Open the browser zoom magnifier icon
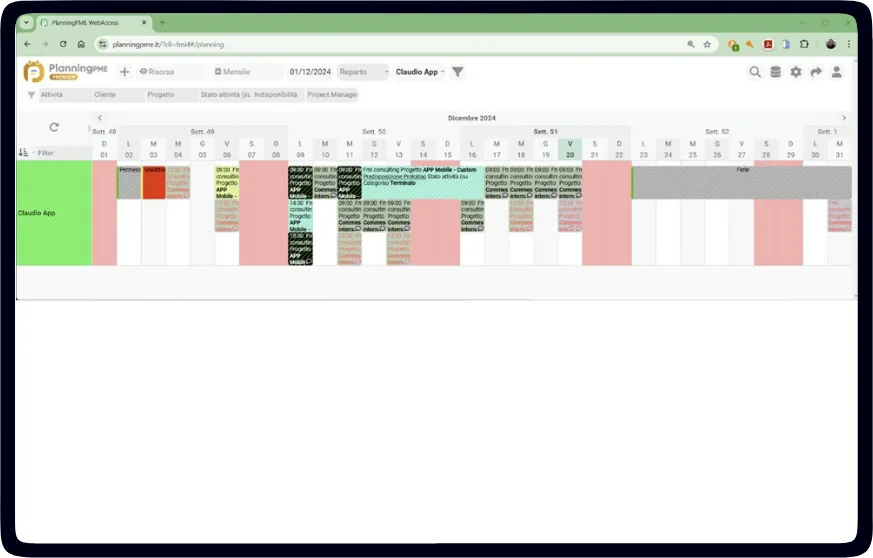This screenshot has height=558, width=873. [x=691, y=44]
